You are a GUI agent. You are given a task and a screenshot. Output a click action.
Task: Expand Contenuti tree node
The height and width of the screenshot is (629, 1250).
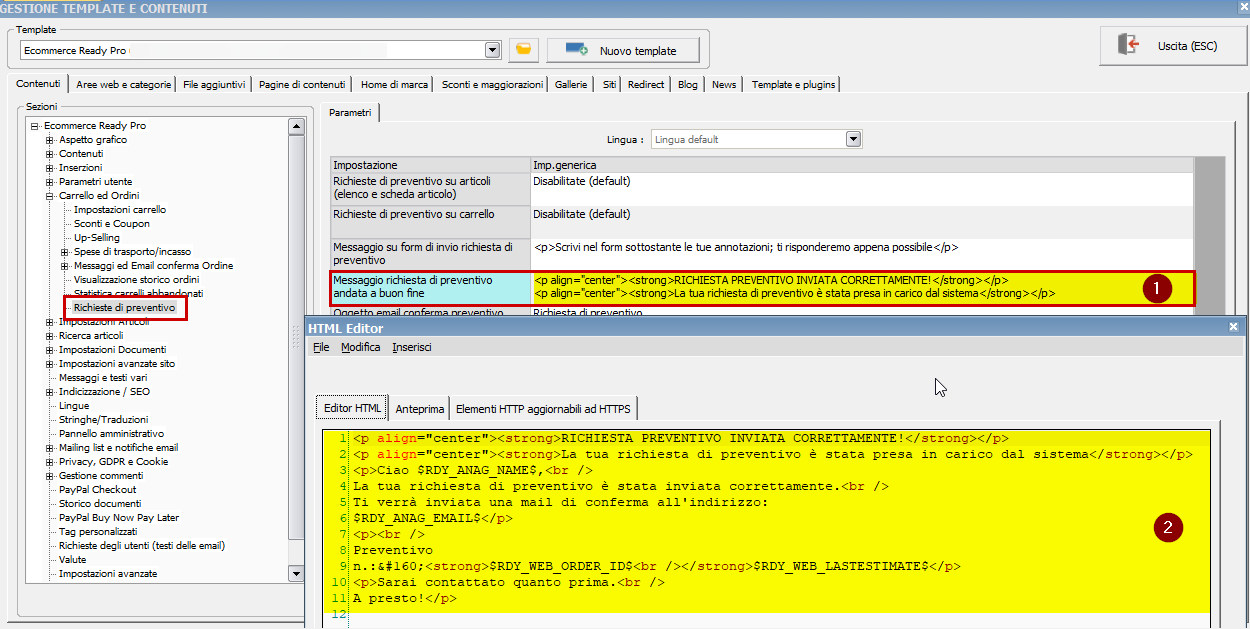coord(50,154)
